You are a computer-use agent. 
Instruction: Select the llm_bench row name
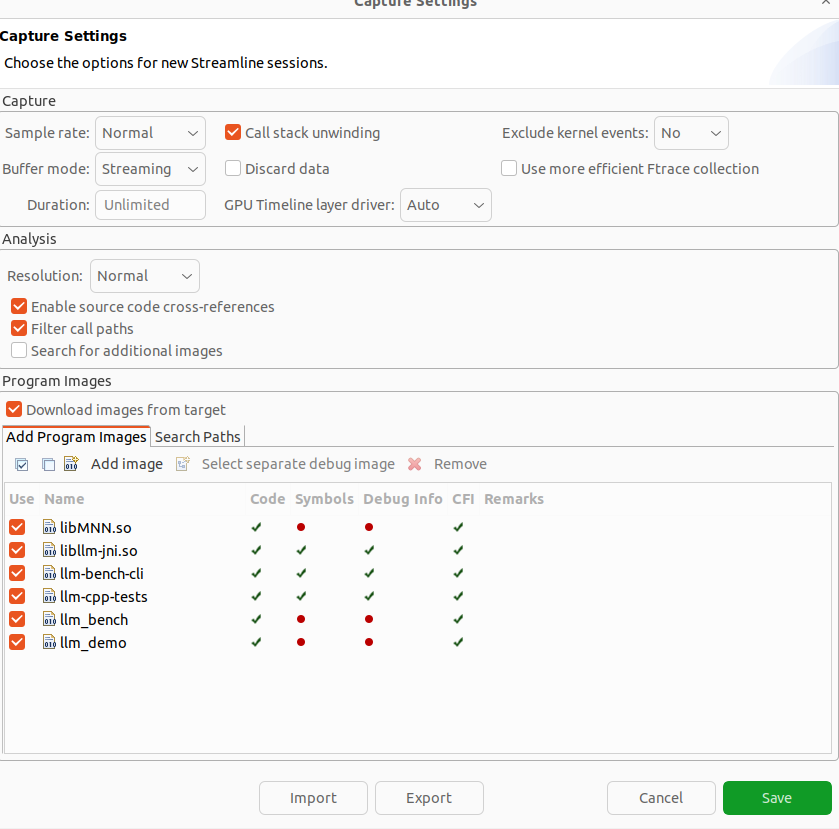tap(94, 620)
